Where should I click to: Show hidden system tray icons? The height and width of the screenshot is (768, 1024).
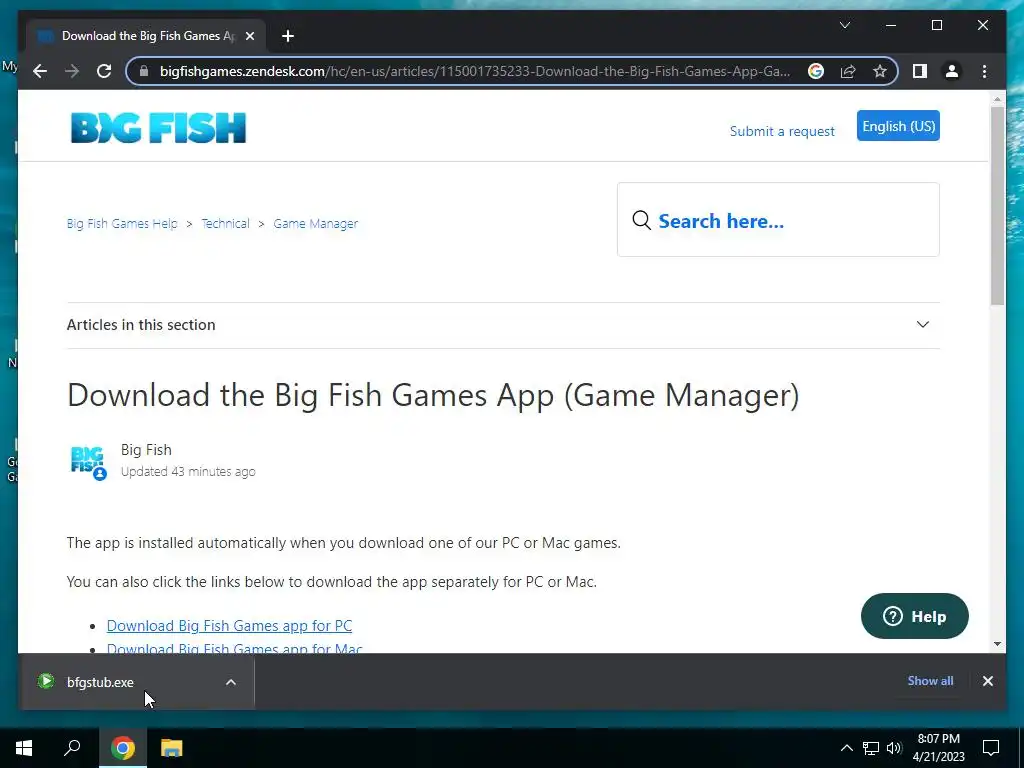[846, 748]
